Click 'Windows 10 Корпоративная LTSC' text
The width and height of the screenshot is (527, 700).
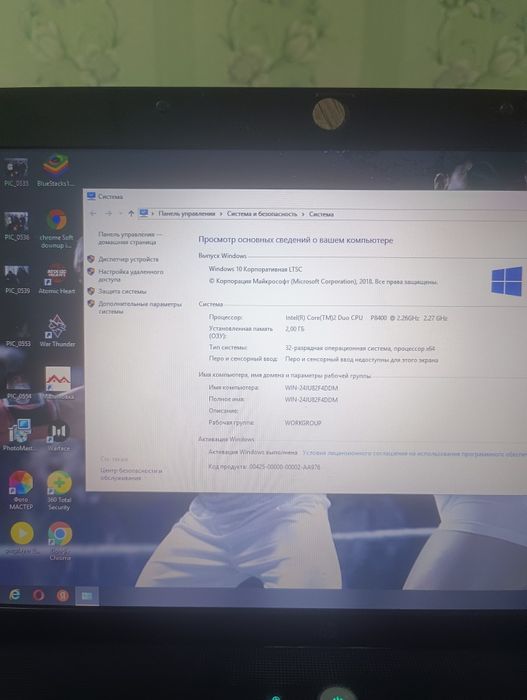(255, 269)
